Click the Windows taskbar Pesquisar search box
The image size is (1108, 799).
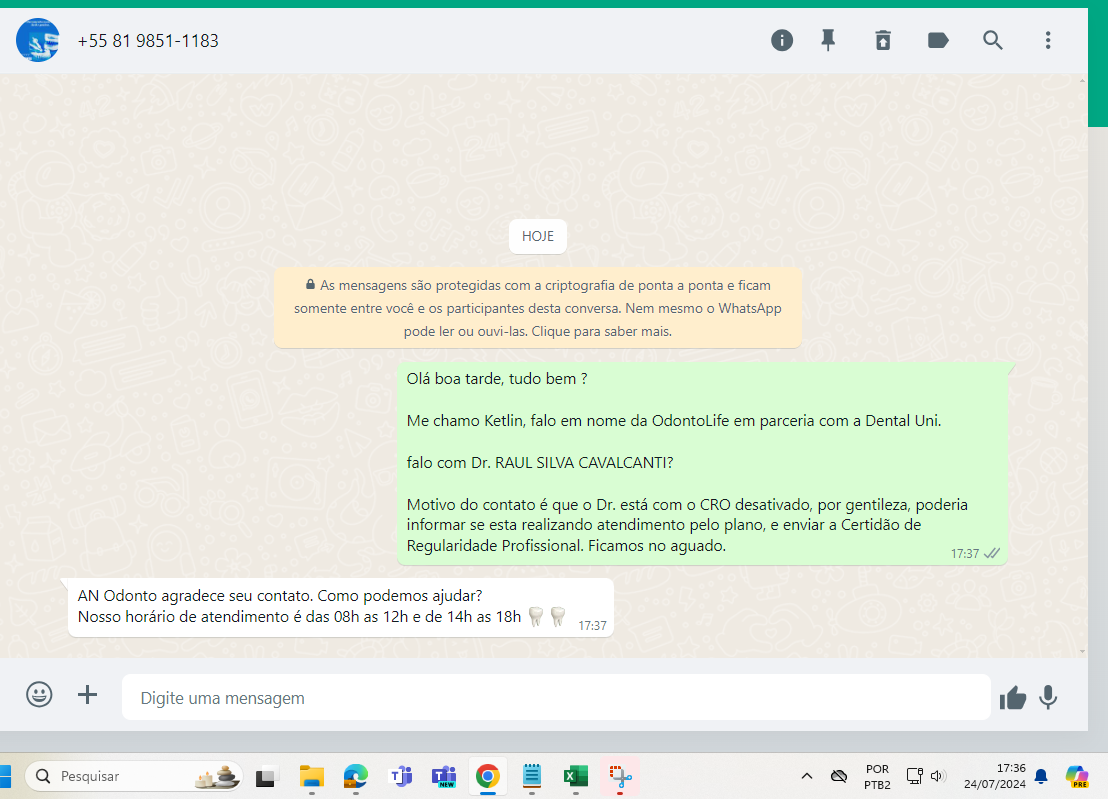click(x=134, y=776)
